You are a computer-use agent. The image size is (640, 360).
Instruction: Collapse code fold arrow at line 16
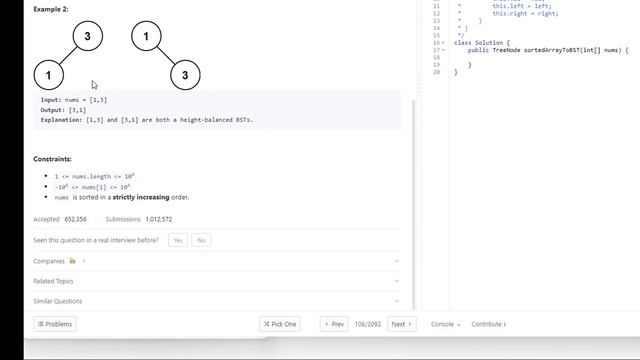[443, 43]
